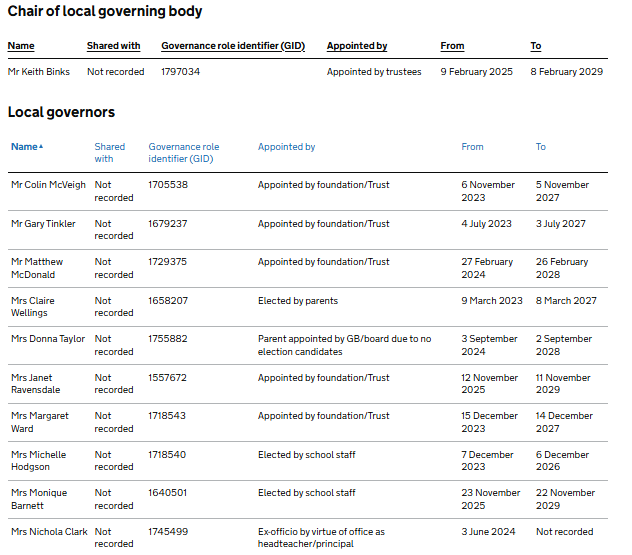
Task: Click Appointed by header in Chair table
Action: tap(357, 46)
